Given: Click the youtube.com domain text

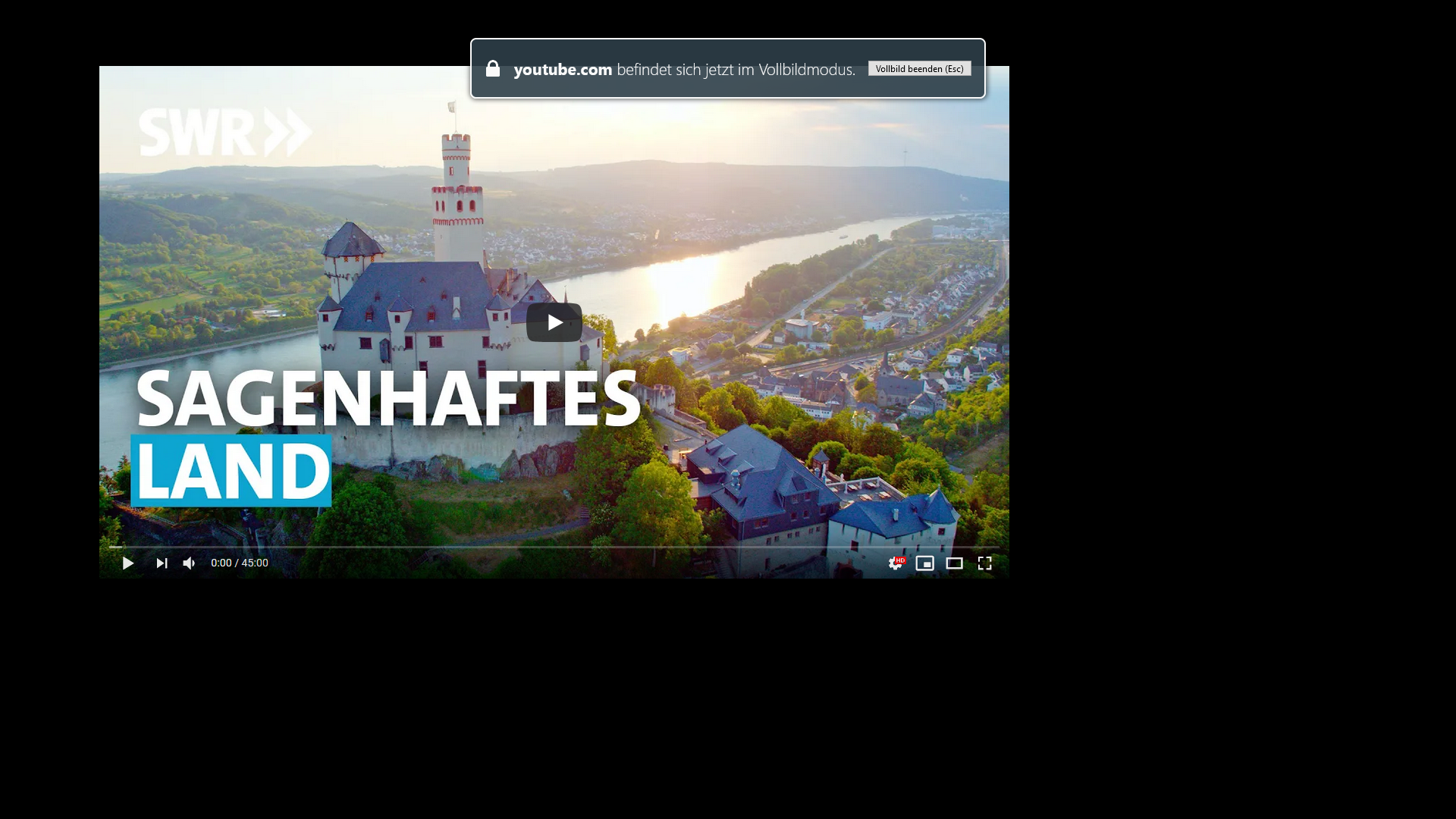Looking at the screenshot, I should click(563, 70).
